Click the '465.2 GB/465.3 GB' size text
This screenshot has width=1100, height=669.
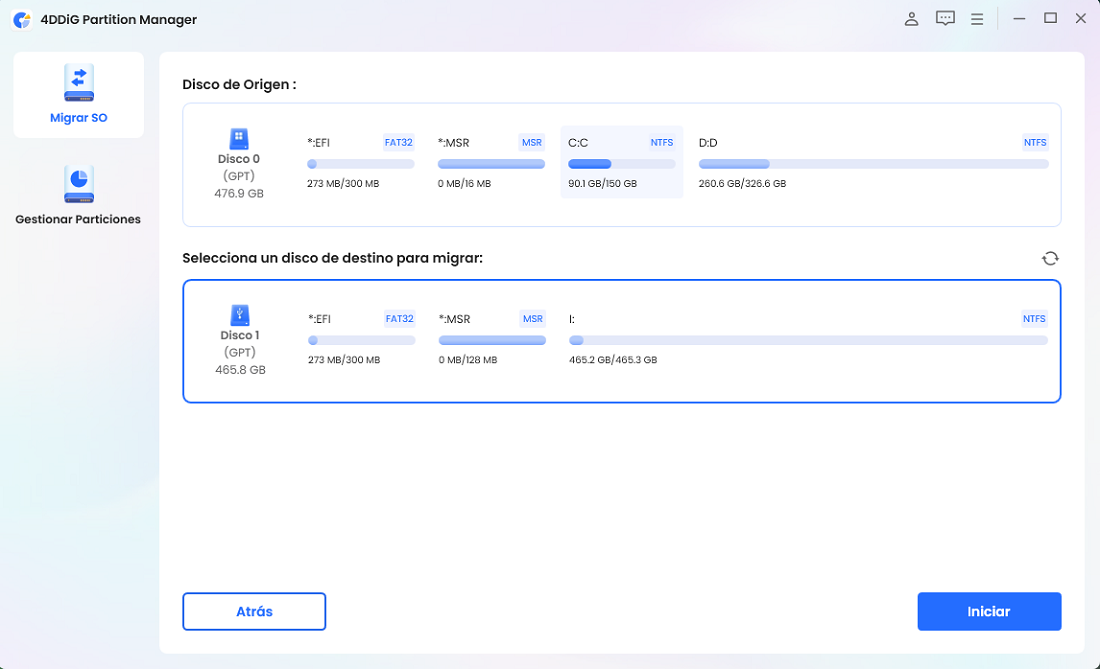(613, 360)
